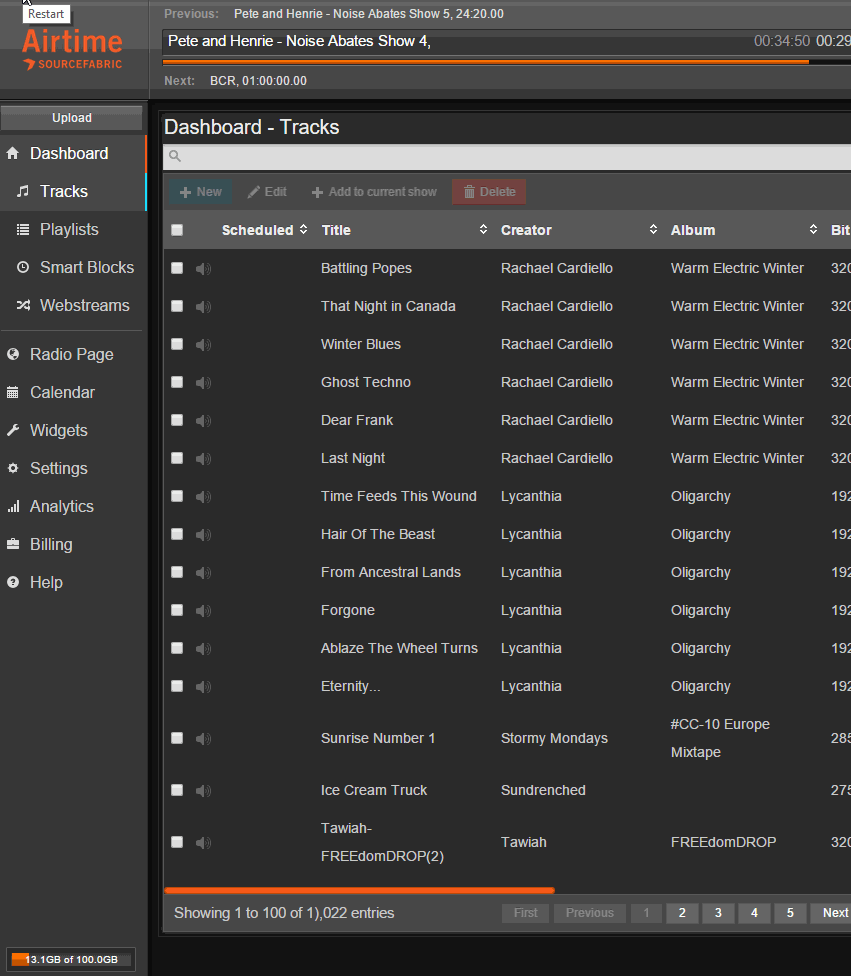Preview Ice Cream Truck speaker icon
This screenshot has width=851, height=976.
203,791
